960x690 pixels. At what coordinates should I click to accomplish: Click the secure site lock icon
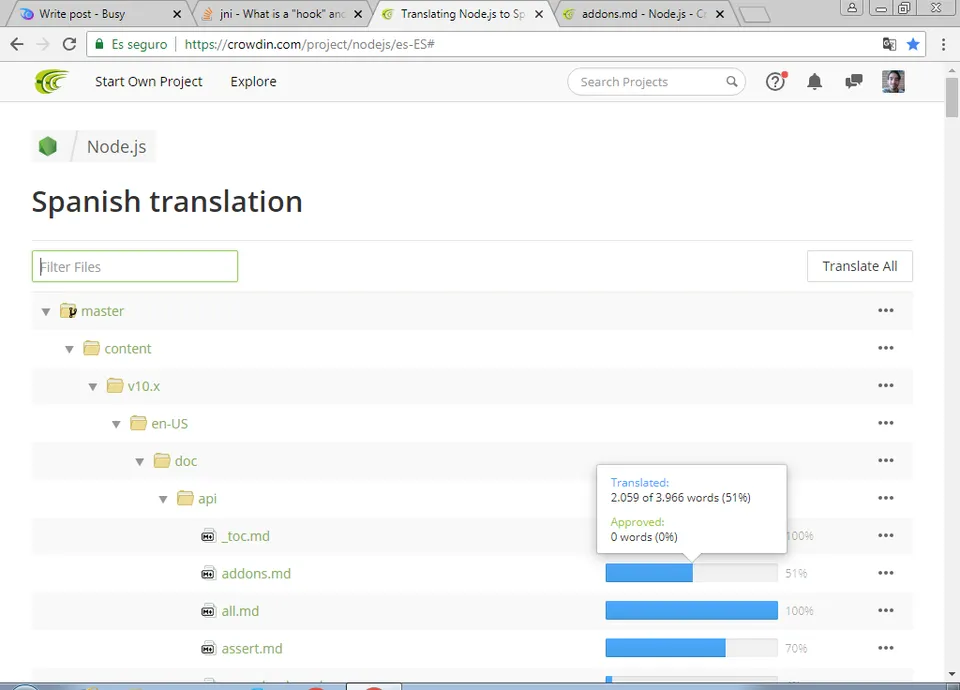(x=100, y=44)
